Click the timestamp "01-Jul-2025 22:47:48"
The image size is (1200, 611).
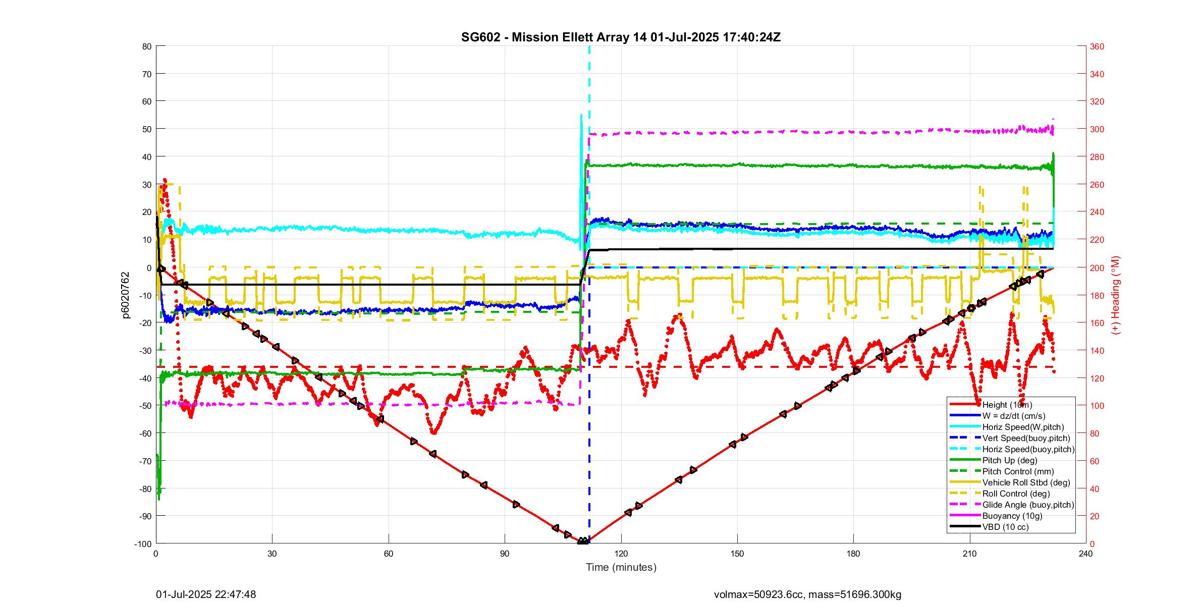coord(206,594)
